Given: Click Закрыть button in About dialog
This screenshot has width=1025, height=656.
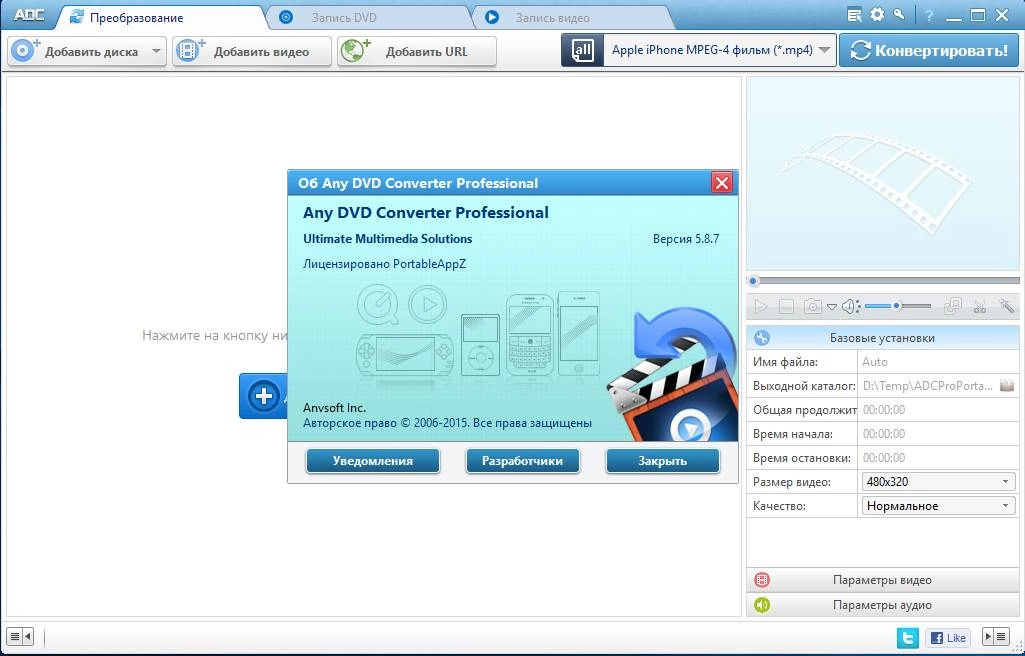Looking at the screenshot, I should [x=662, y=461].
